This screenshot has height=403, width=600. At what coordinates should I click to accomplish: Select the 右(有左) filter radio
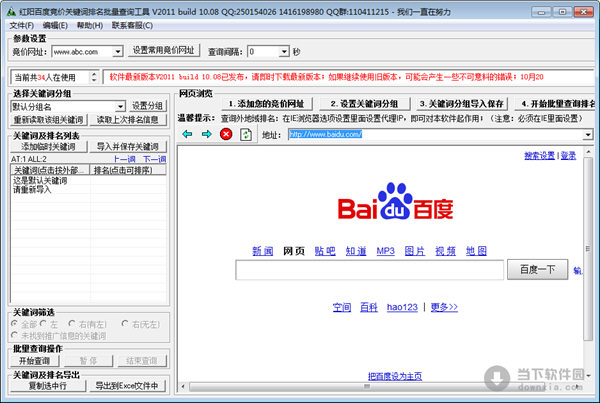click(72, 324)
